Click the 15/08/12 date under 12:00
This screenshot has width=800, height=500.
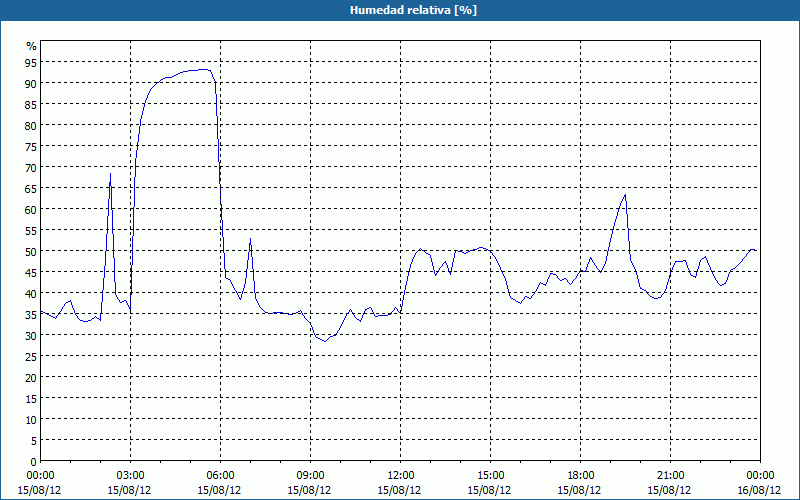pos(399,490)
